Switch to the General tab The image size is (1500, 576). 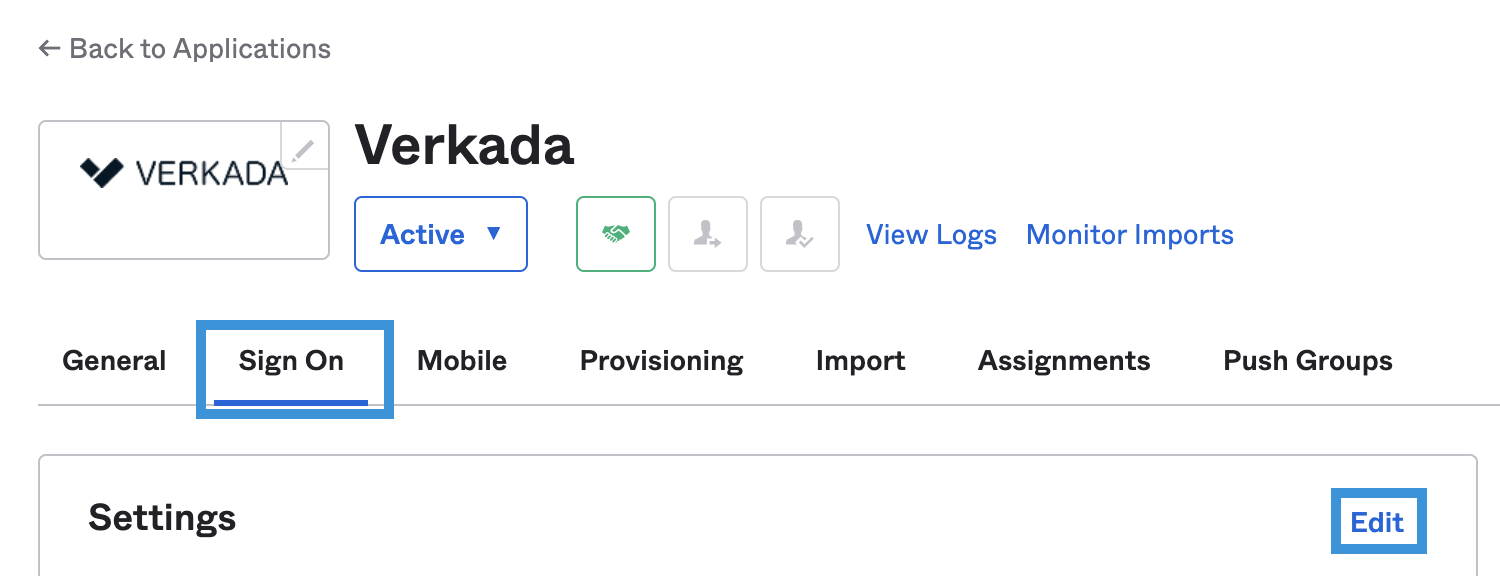pos(114,361)
